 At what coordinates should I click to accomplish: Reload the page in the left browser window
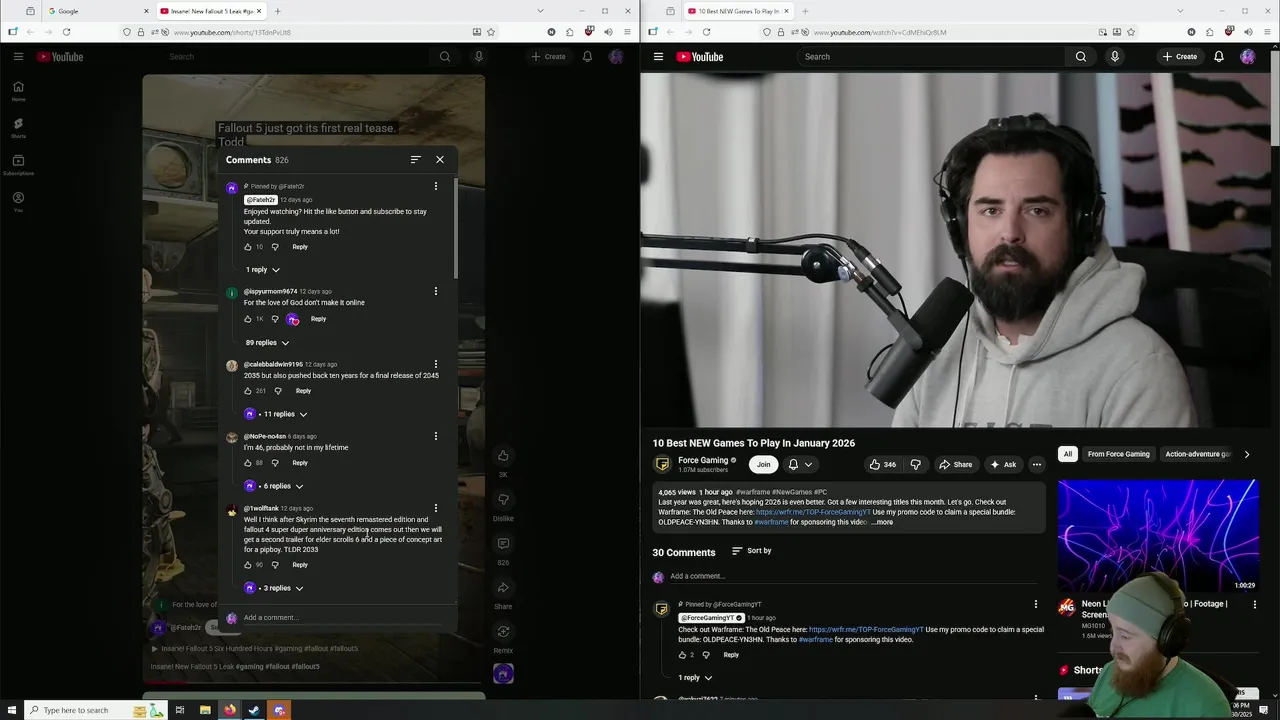tap(66, 32)
